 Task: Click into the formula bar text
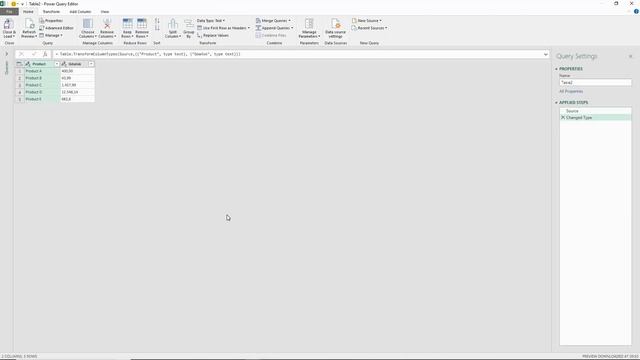pos(298,54)
